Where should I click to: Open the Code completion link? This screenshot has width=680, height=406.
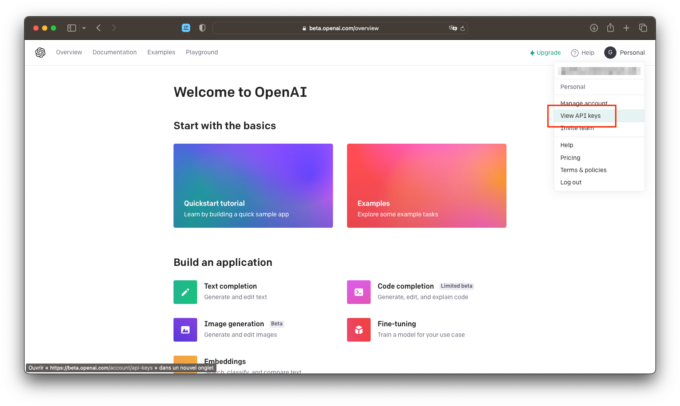pos(405,286)
